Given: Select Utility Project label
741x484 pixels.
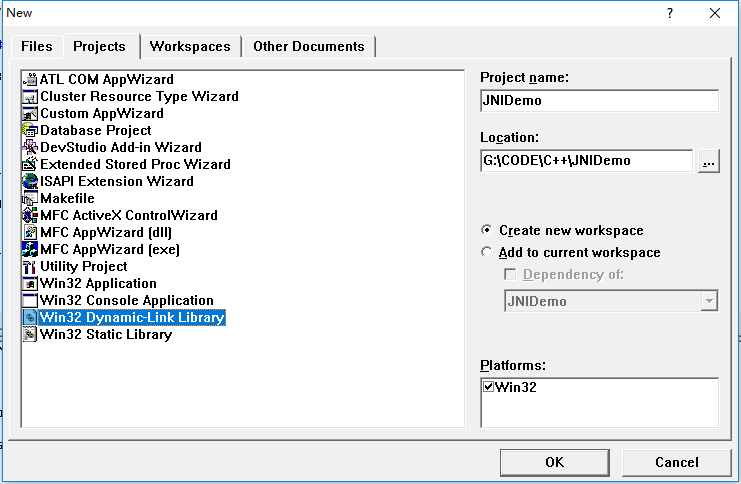Looking at the screenshot, I should [84, 267].
